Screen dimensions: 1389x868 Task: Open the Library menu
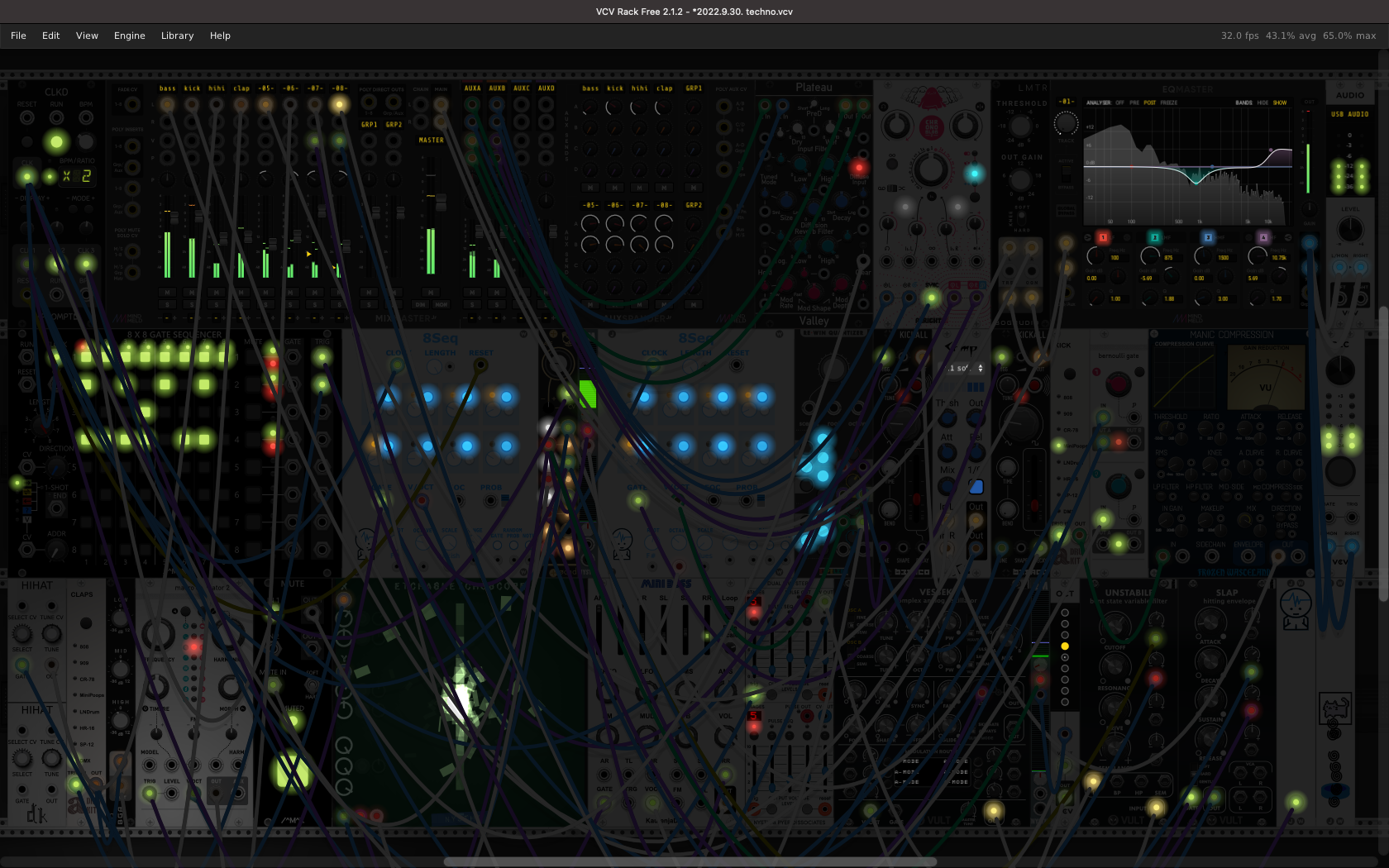pyautogui.click(x=177, y=36)
